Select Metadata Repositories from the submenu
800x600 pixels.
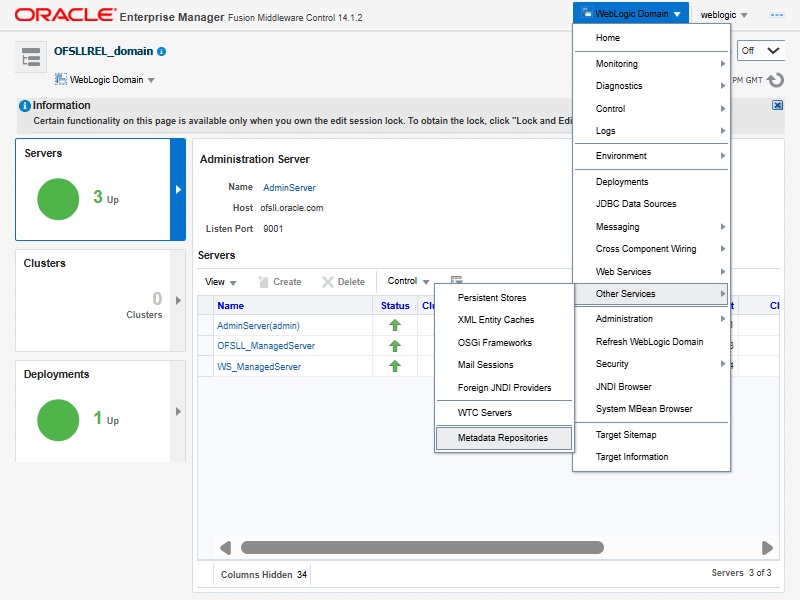point(503,438)
